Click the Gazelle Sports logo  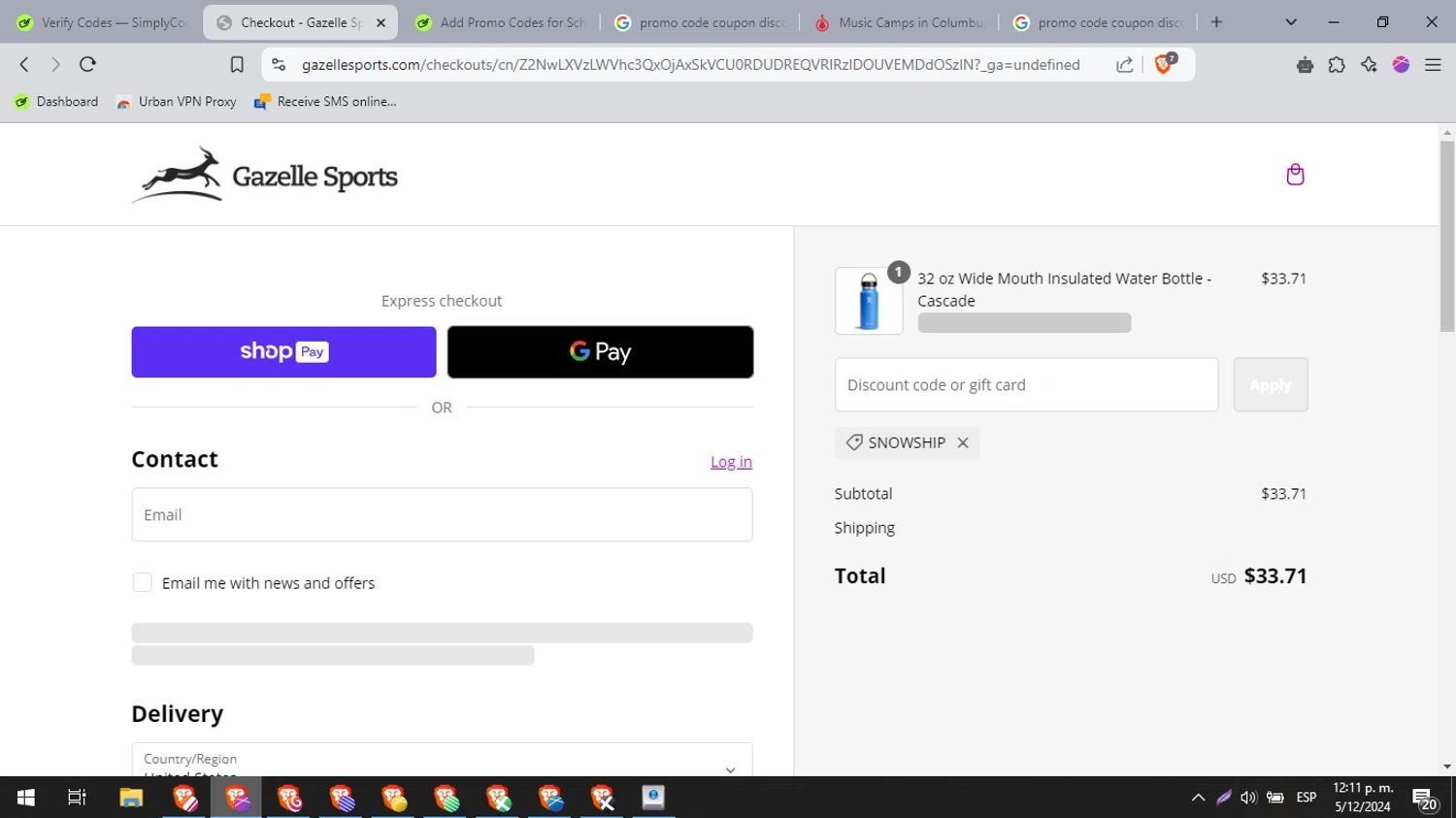tap(265, 175)
